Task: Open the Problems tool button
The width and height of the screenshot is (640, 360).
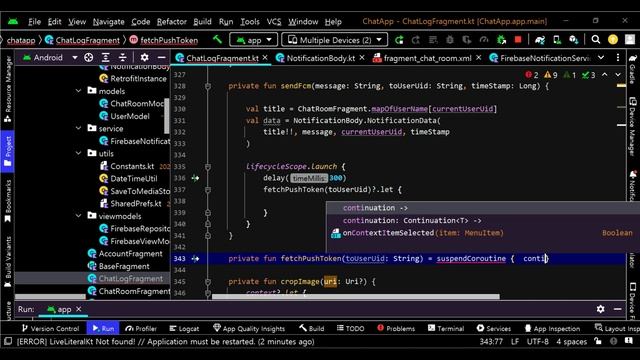Action: pos(396,328)
